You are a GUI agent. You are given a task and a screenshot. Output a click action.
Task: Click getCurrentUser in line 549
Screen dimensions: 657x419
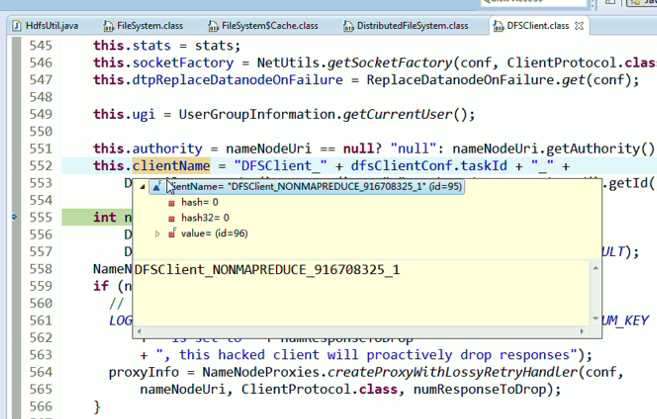pyautogui.click(x=398, y=114)
